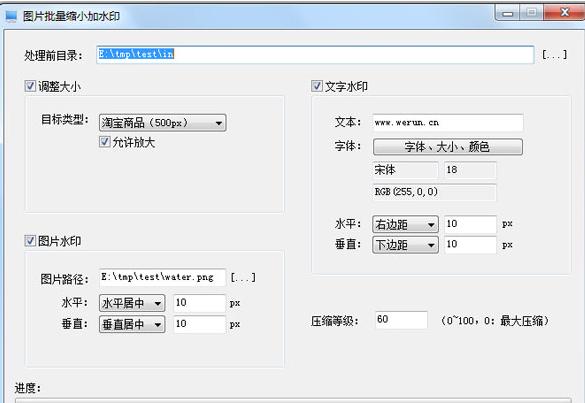Screen dimensions: 585x403
Task: Uncheck the 允许放大 option
Action: pyautogui.click(x=105, y=142)
